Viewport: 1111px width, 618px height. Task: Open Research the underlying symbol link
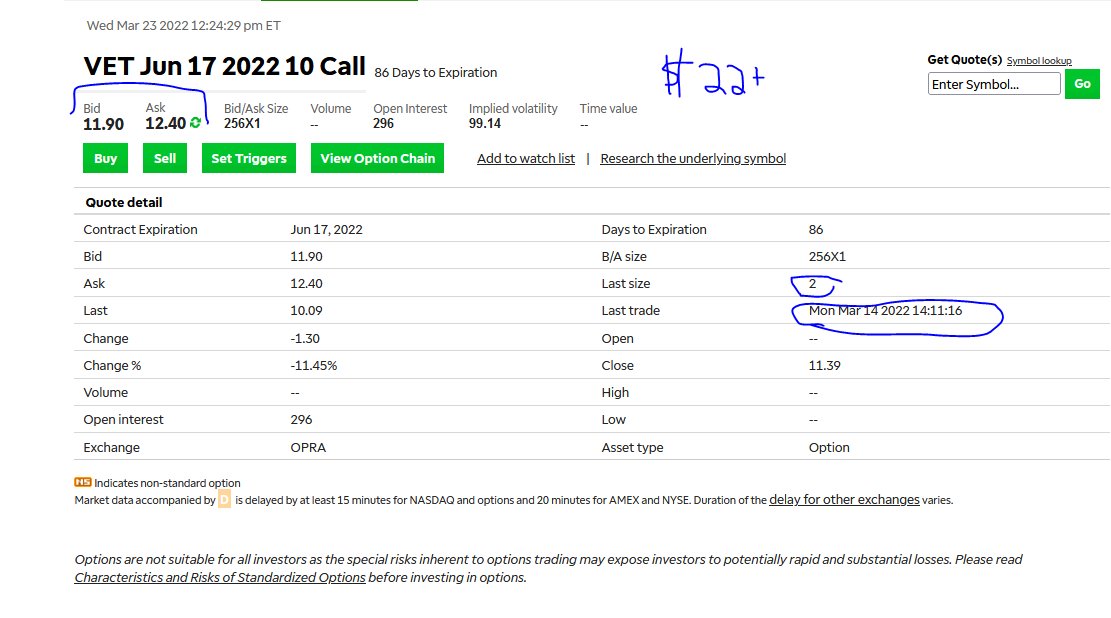point(693,159)
